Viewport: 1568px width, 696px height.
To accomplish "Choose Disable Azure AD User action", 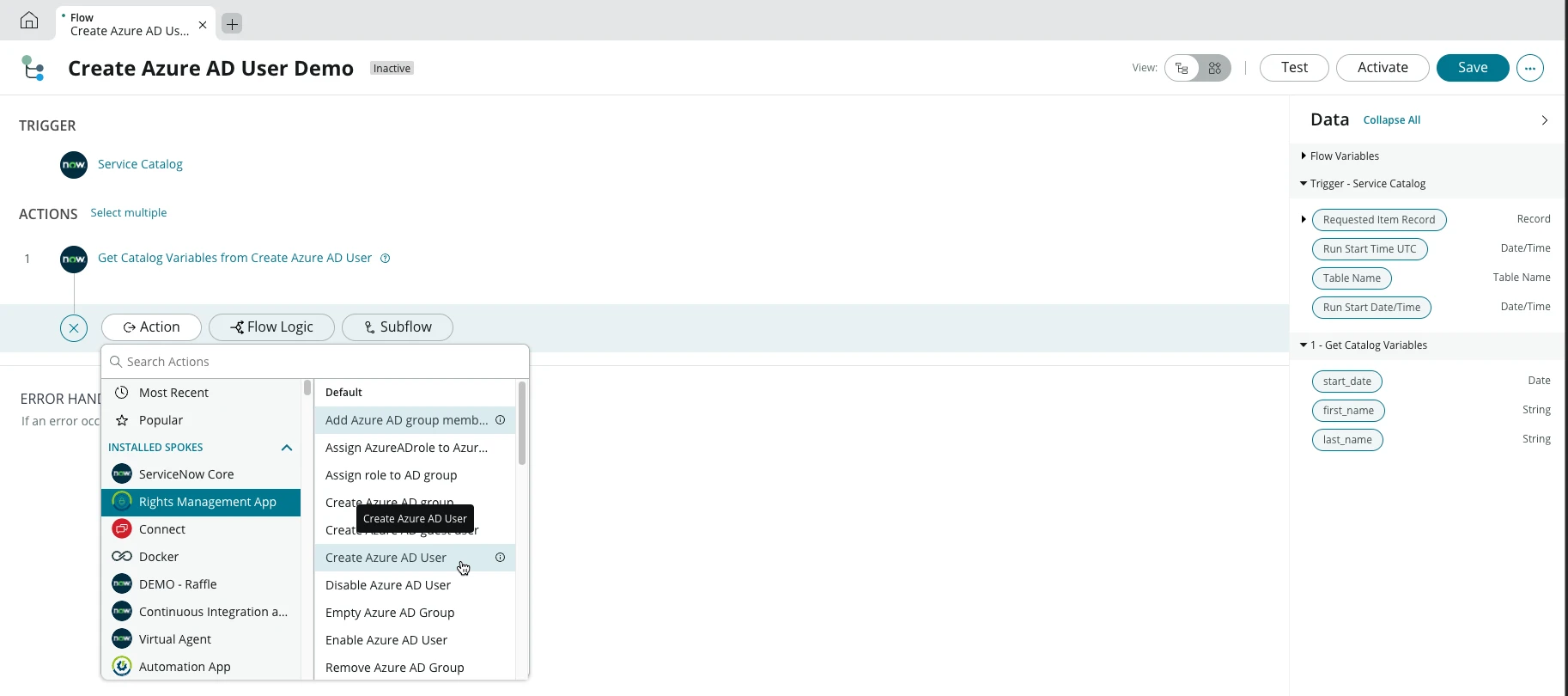I will [415, 585].
